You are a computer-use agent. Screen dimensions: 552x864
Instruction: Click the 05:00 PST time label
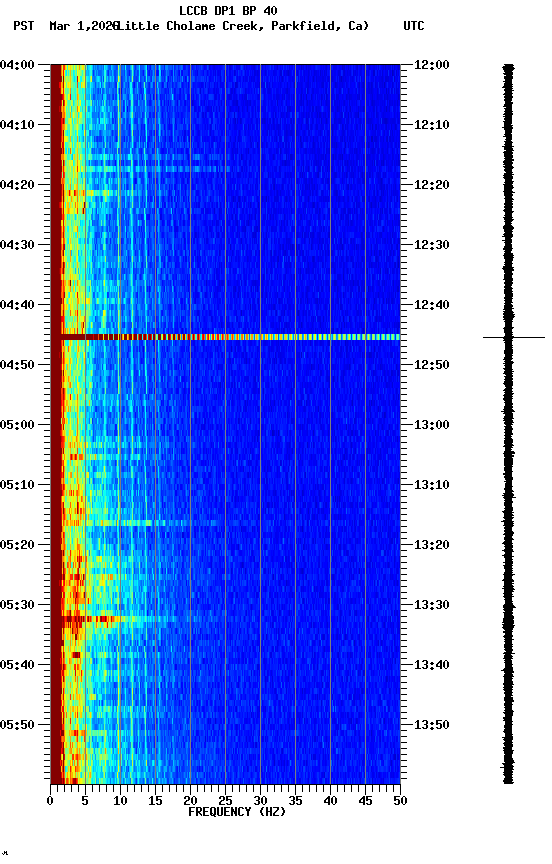(x=17, y=425)
